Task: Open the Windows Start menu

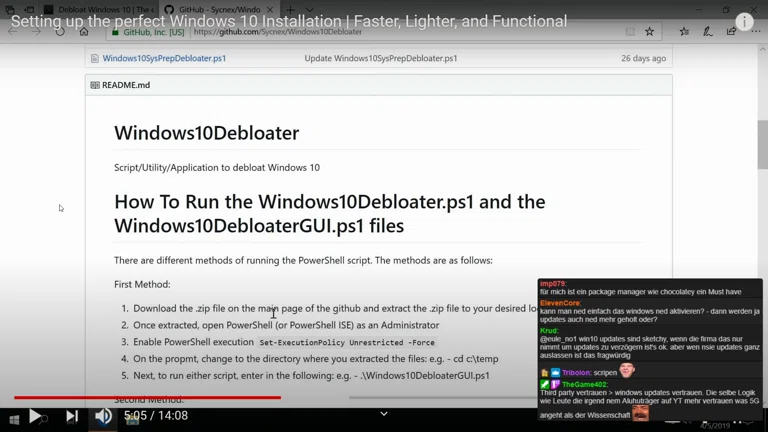Action: pos(13,421)
